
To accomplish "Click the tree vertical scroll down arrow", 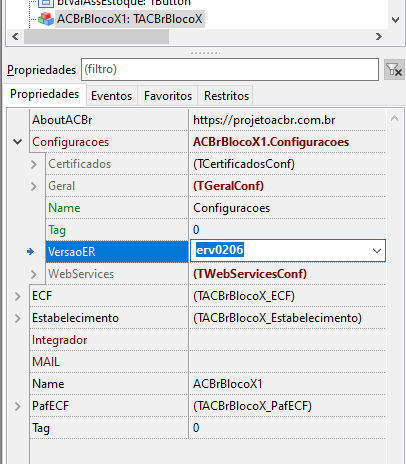I will tap(396, 20).
